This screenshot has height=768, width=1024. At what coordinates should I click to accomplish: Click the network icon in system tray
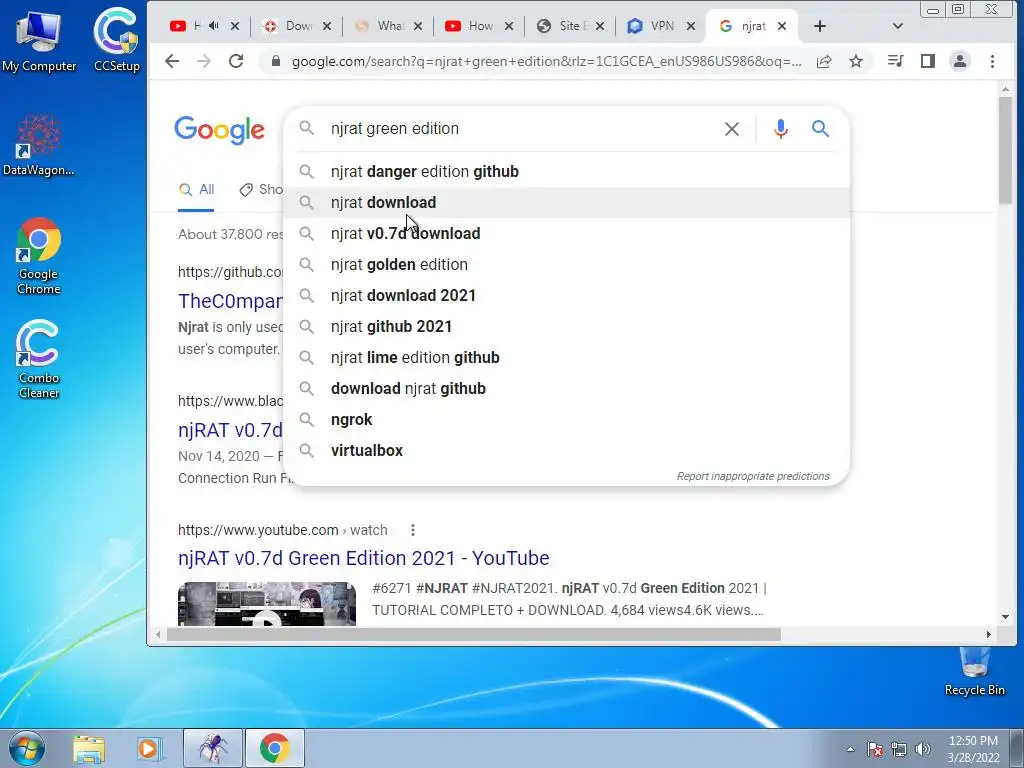pos(899,749)
